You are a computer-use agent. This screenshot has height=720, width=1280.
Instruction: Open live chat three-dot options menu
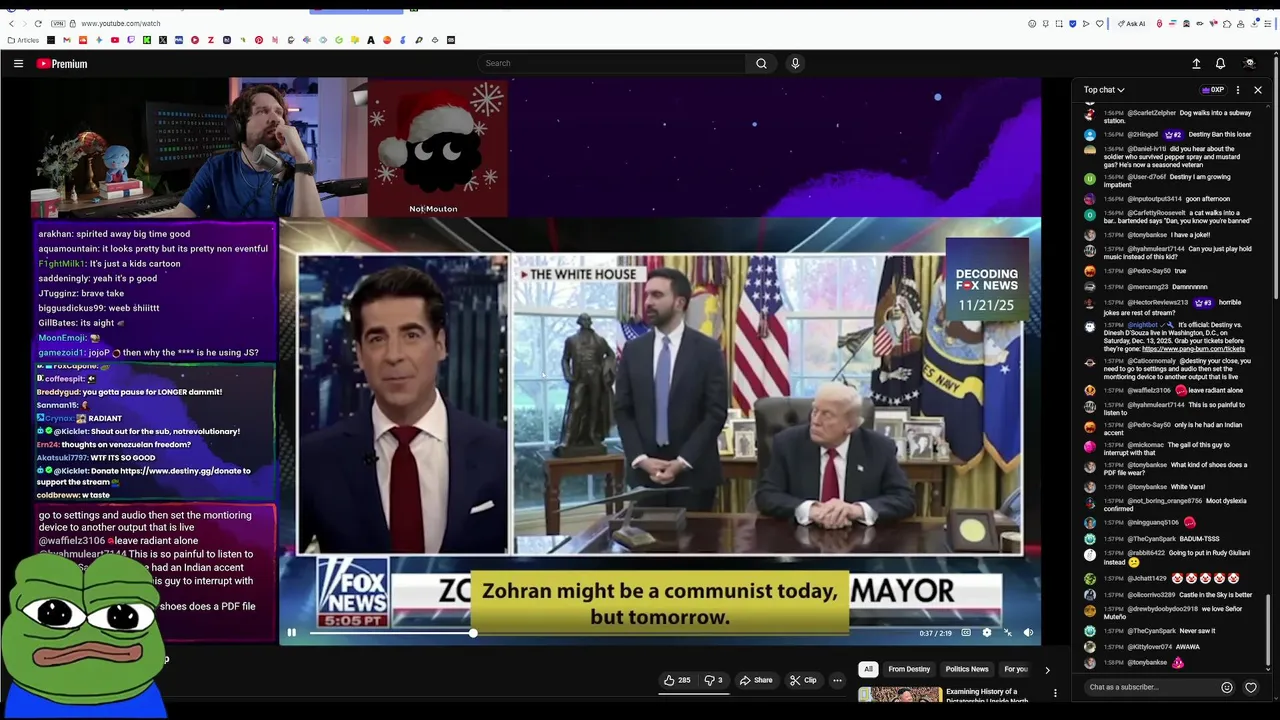[1238, 90]
